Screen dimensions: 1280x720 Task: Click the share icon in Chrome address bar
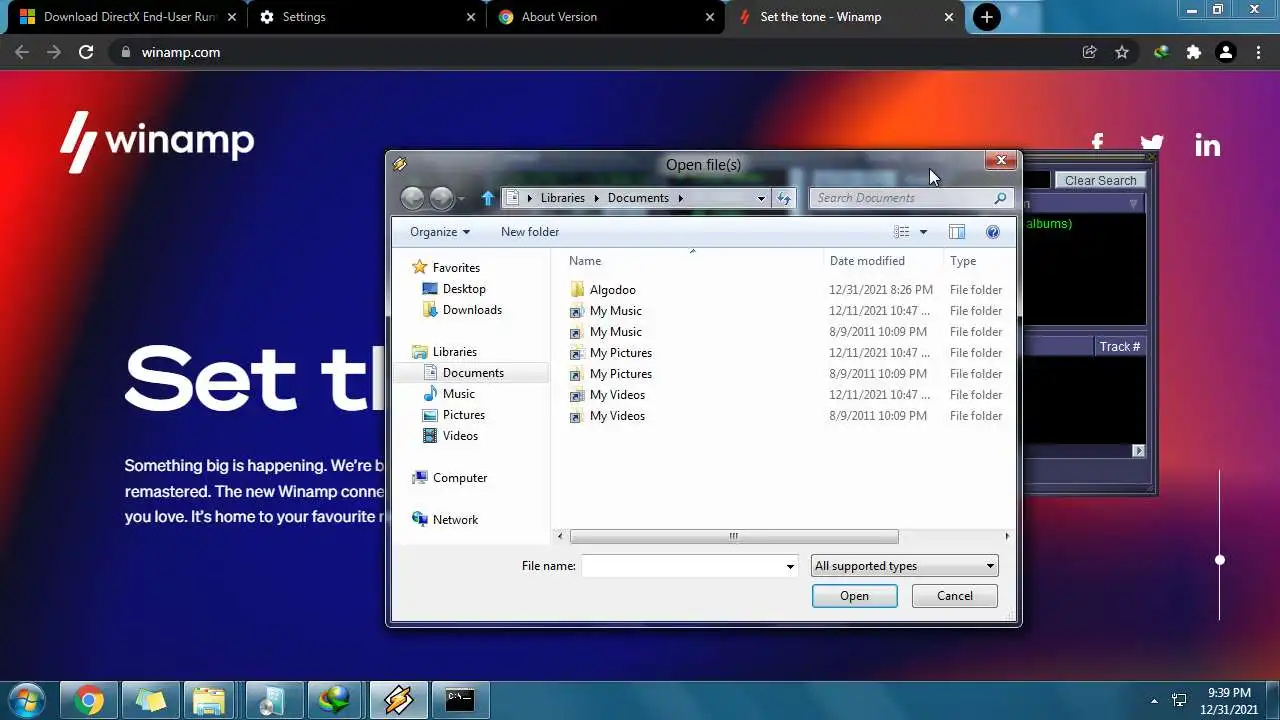1089,52
